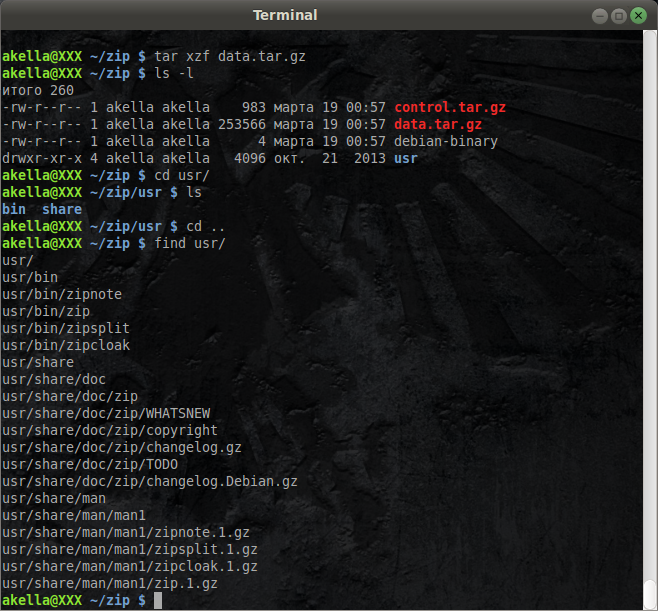Click the usr/share/man line
Image resolution: width=658 pixels, height=611 pixels.
[x=54, y=499]
